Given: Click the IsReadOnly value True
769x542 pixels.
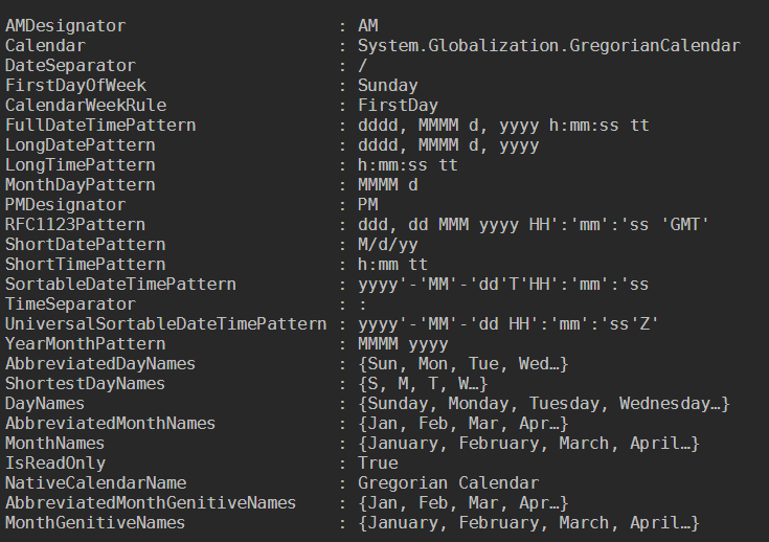Looking at the screenshot, I should pos(378,463).
